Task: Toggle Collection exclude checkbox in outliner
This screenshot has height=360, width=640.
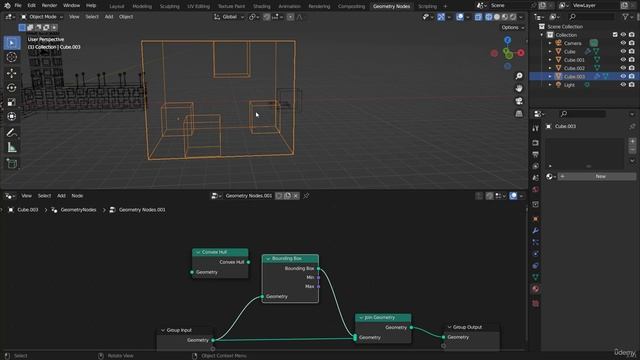Action: coord(615,35)
